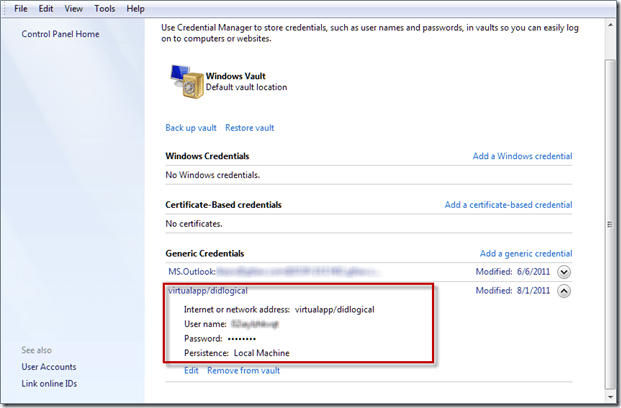Image resolution: width=621 pixels, height=408 pixels.
Task: Go to Control Panel Home
Action: tap(61, 34)
